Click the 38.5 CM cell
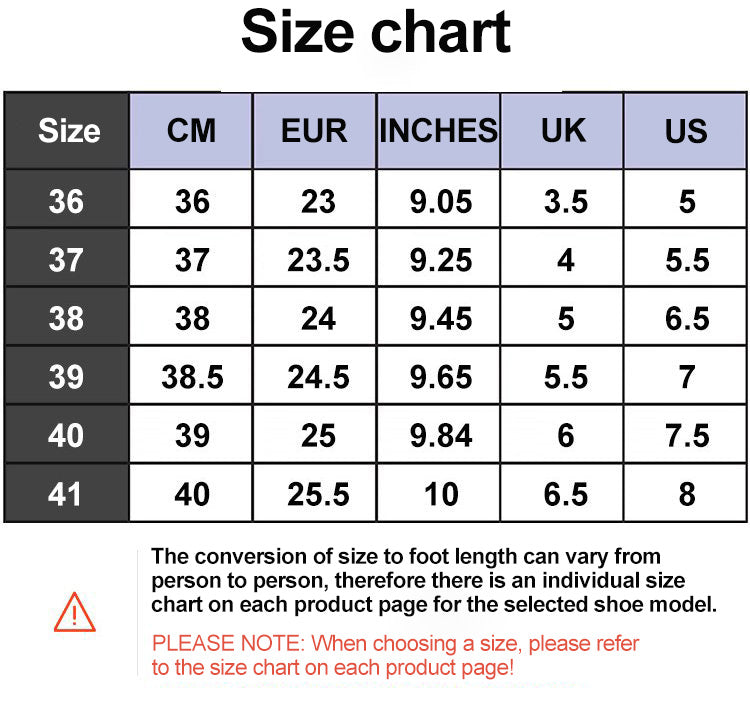 click(x=191, y=375)
